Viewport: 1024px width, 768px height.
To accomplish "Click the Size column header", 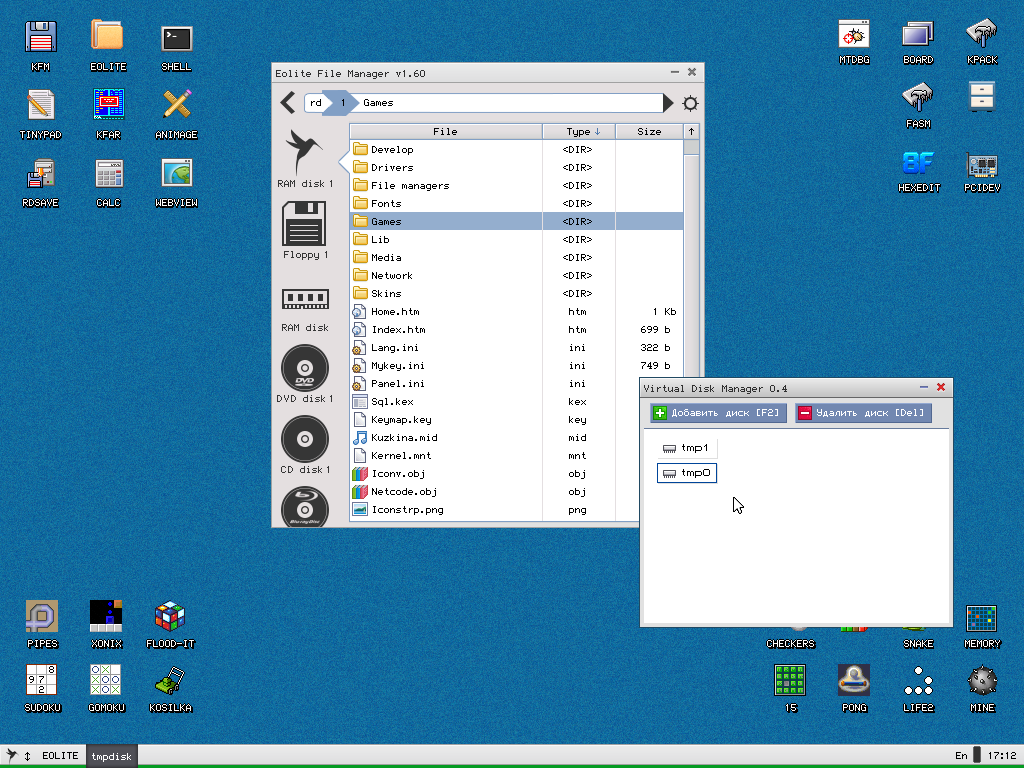I will point(649,131).
